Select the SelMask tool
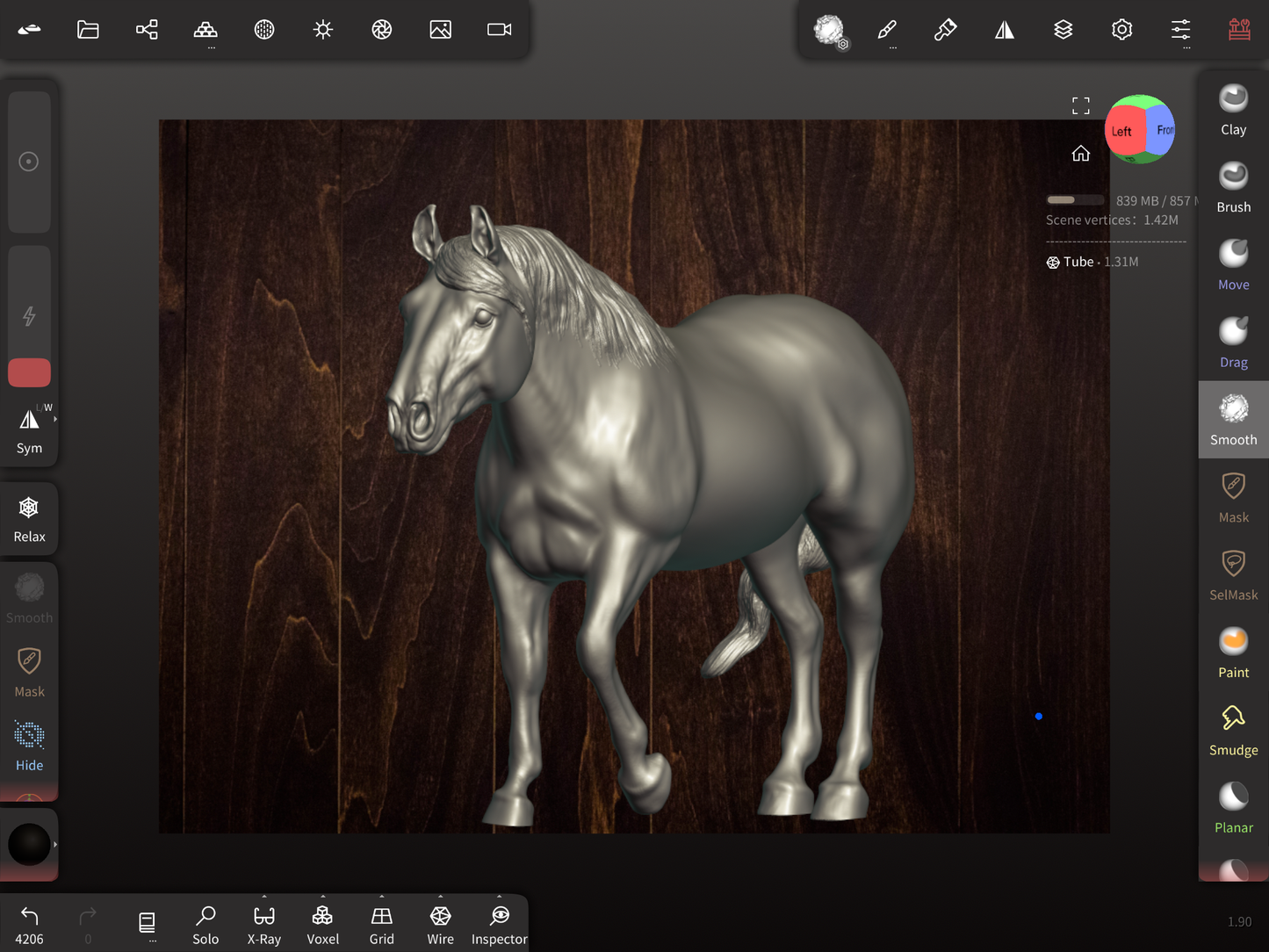1269x952 pixels. [x=1233, y=575]
